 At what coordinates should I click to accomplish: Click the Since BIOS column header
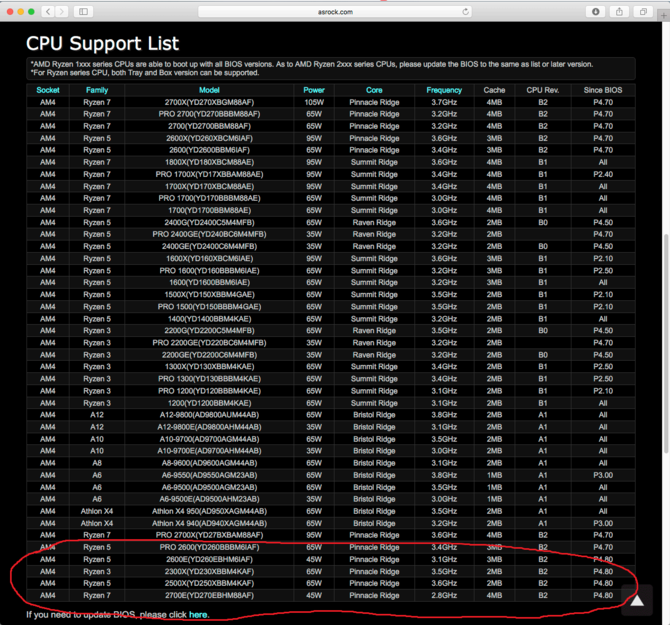(x=603, y=90)
